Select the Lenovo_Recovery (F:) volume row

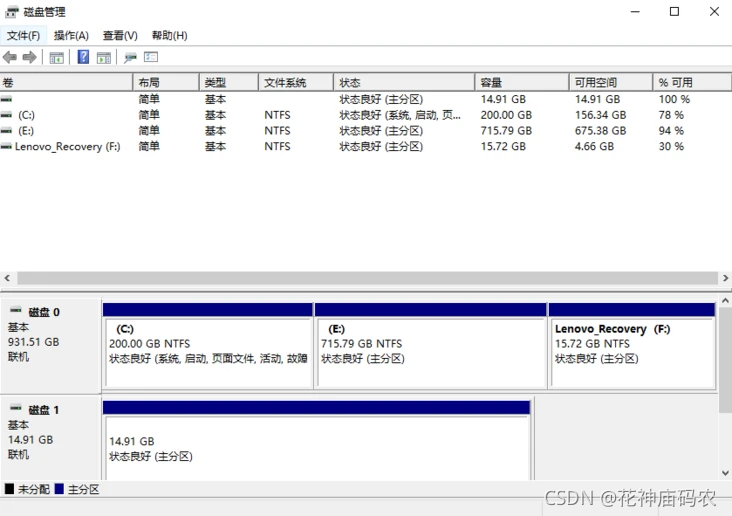click(x=366, y=147)
